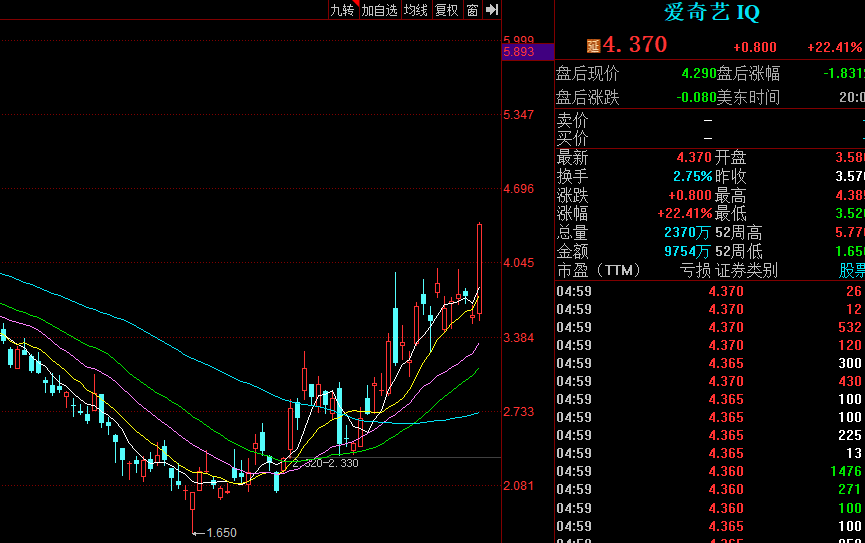This screenshot has height=543, width=865.
Task: Select the 盘后涨跌 value -0.080
Action: tap(696, 98)
